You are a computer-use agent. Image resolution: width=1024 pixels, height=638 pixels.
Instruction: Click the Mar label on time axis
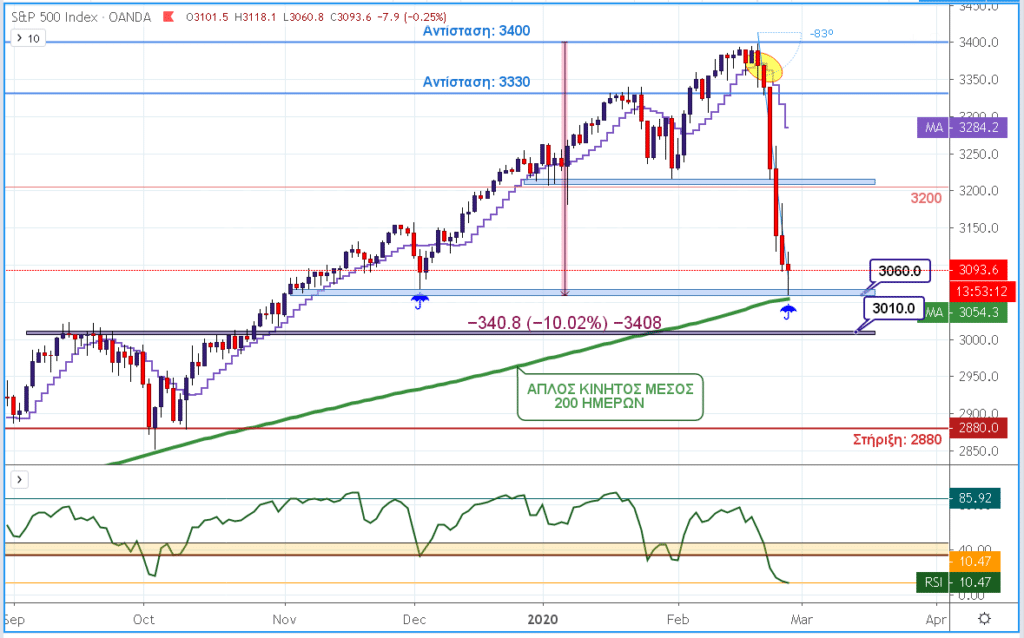[801, 619]
